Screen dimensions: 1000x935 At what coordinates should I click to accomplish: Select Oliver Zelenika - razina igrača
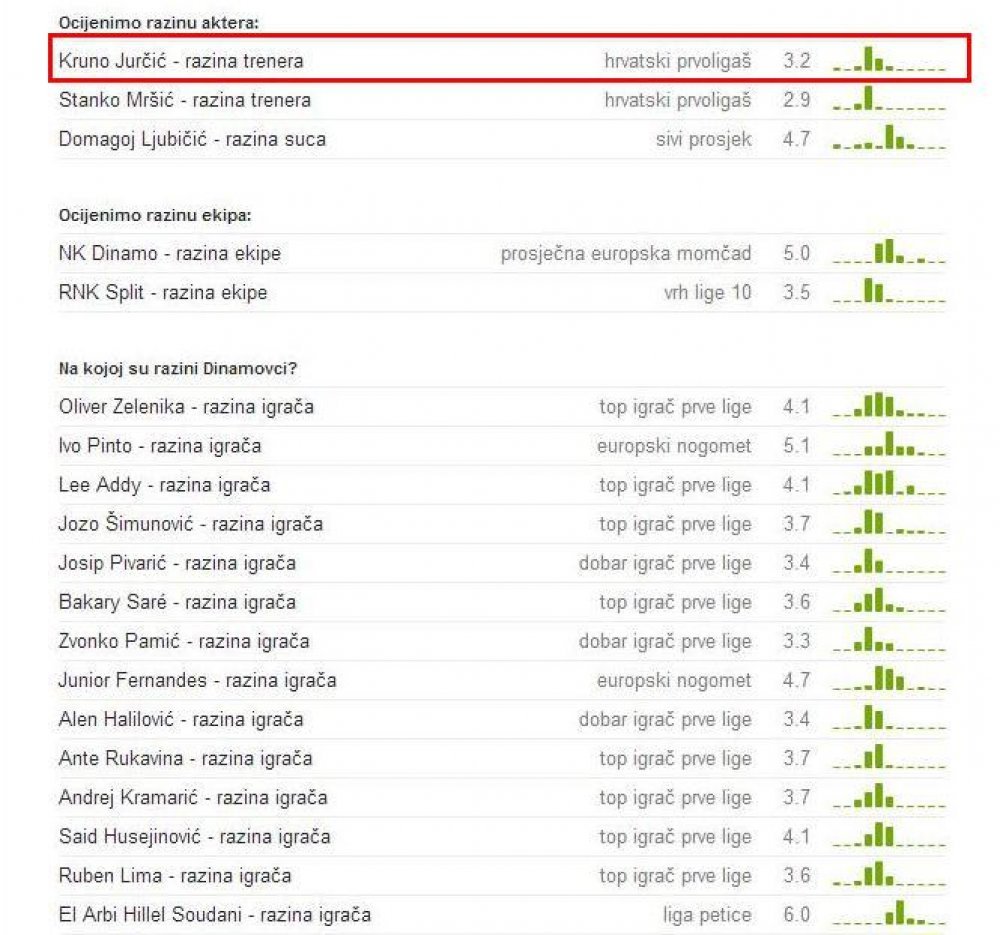click(186, 406)
